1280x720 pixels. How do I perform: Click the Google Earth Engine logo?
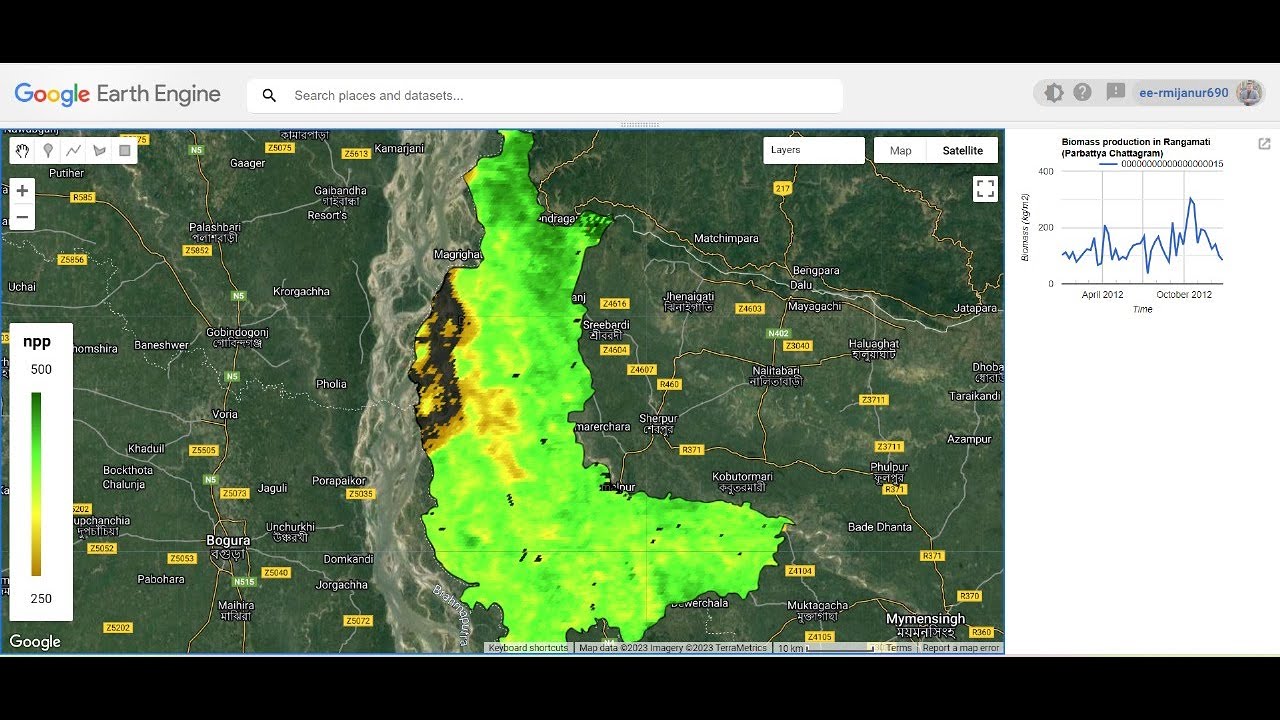coord(117,94)
